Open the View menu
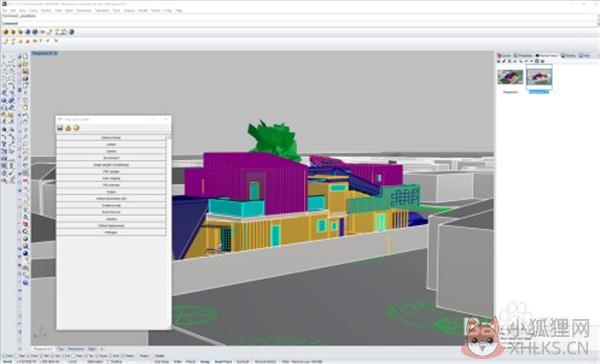Viewport: 600px width, 364px height. (x=23, y=11)
